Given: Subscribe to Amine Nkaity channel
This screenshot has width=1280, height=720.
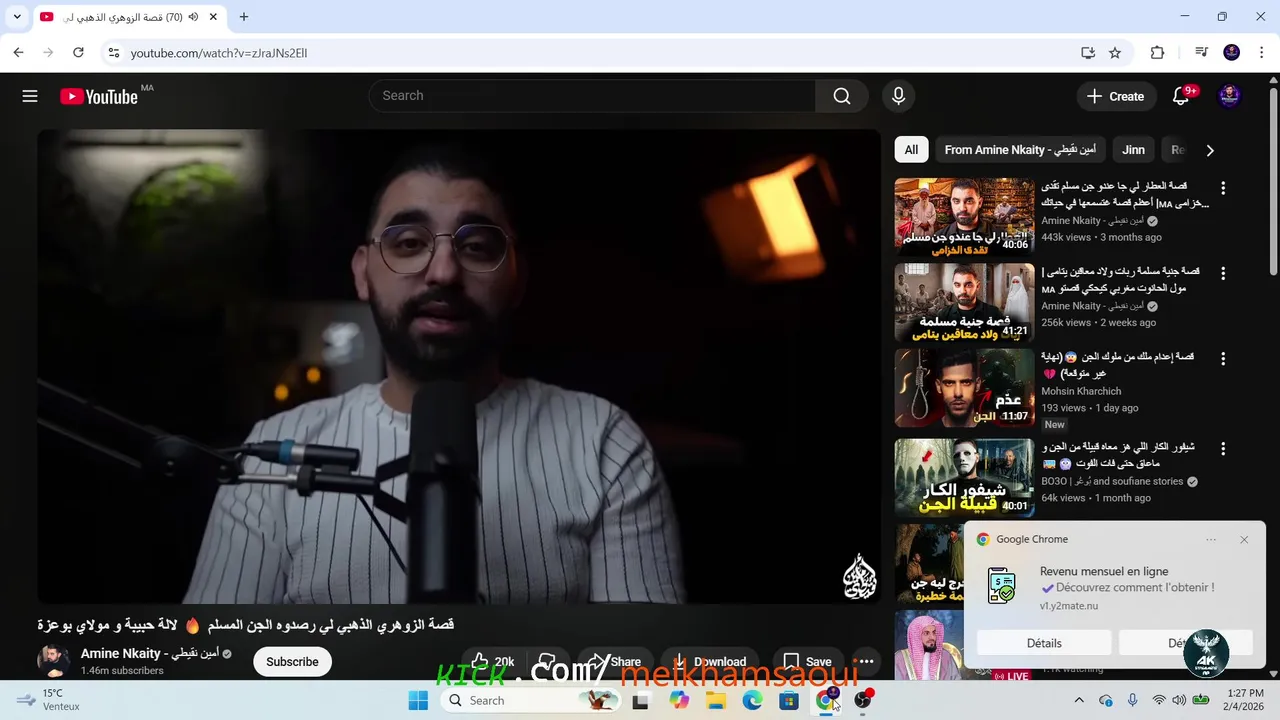Looking at the screenshot, I should tap(292, 661).
